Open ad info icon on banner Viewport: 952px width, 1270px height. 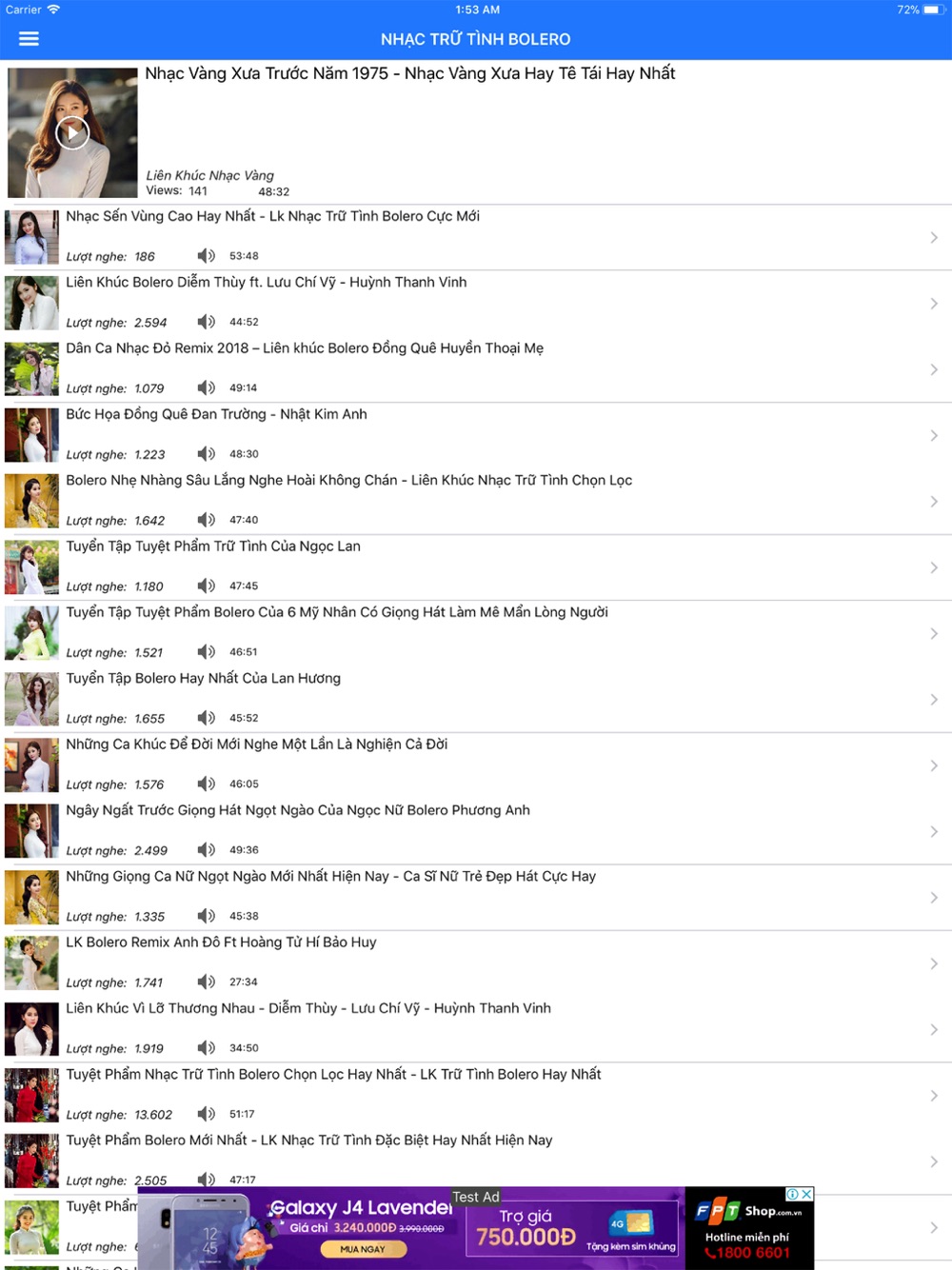[x=793, y=1194]
